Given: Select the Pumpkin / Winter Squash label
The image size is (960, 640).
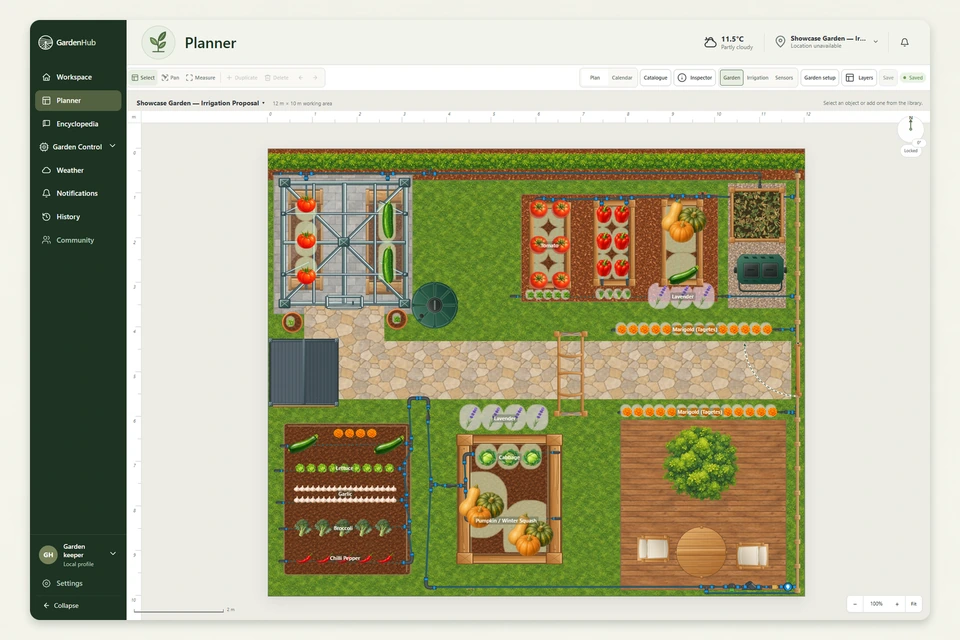Looking at the screenshot, I should [x=506, y=521].
